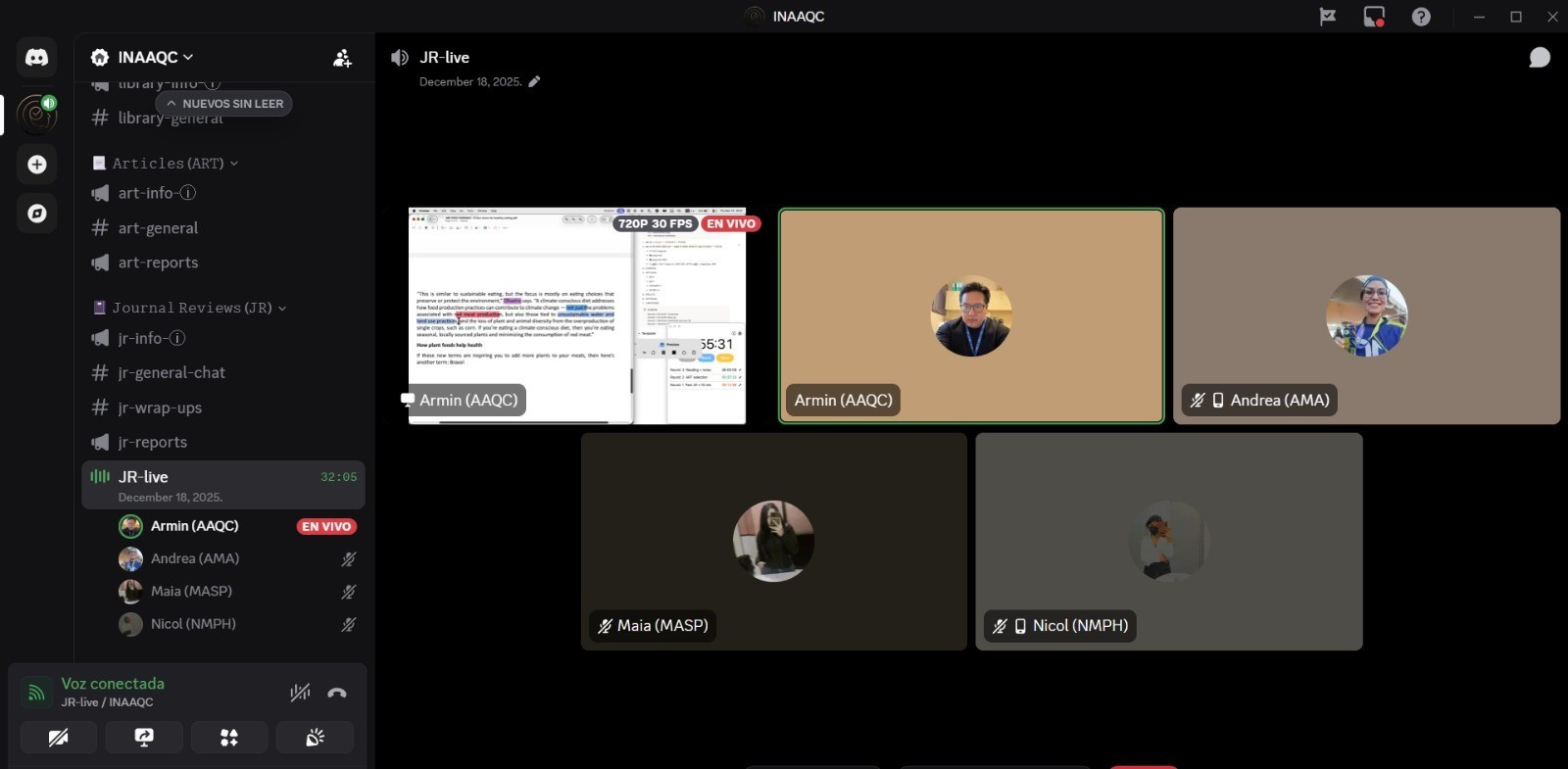
Task: Toggle the camera on
Action: (x=59, y=738)
